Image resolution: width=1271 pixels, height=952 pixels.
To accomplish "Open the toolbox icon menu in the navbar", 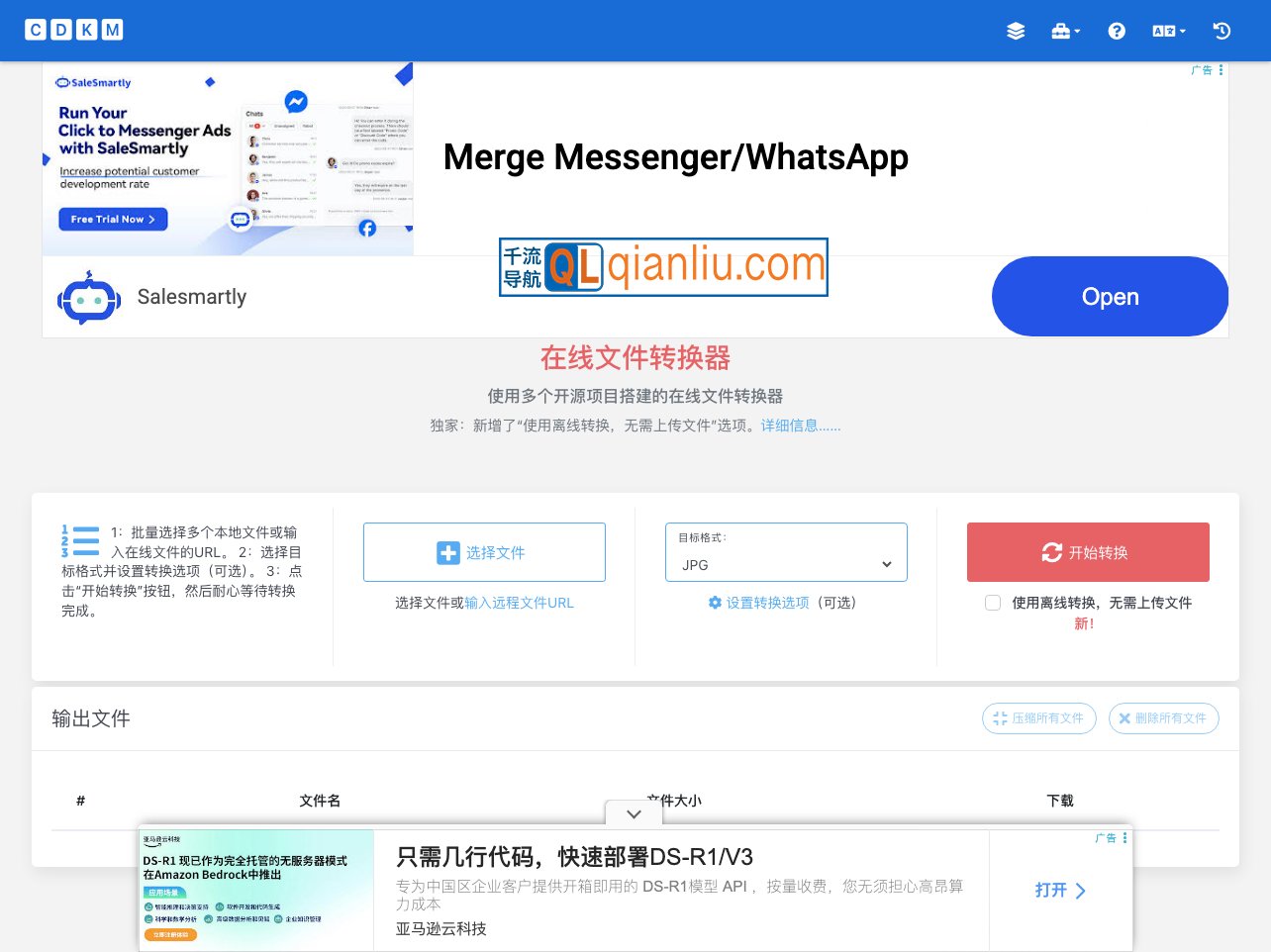I will point(1060,31).
